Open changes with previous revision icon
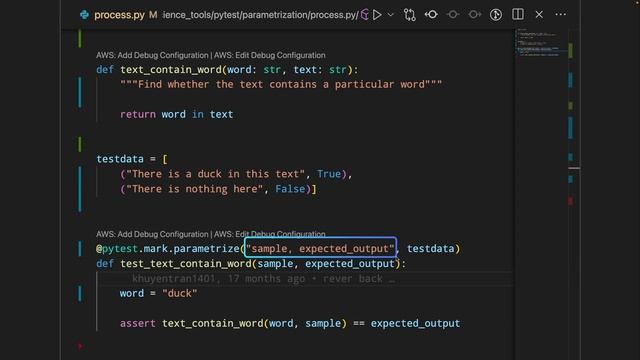Image resolution: width=640 pixels, height=360 pixels. [431, 15]
